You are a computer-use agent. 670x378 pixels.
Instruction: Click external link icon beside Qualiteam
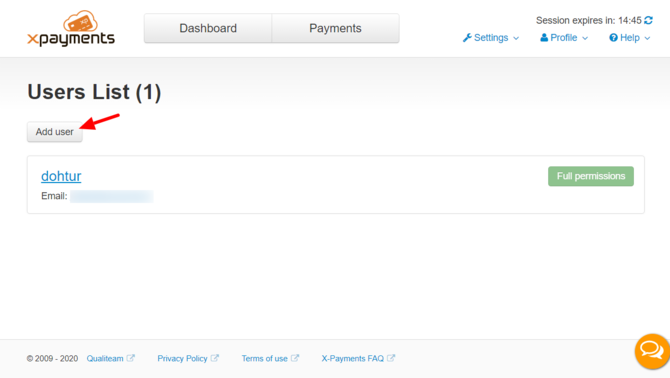(130, 358)
